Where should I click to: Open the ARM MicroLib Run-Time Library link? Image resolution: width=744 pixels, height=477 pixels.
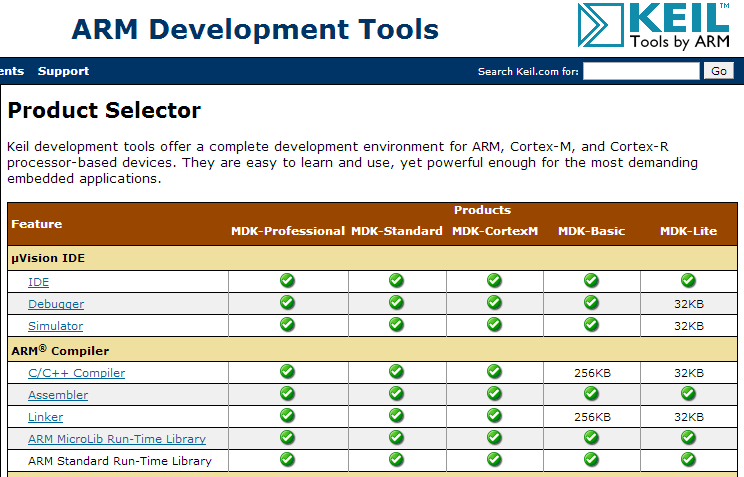pos(117,439)
